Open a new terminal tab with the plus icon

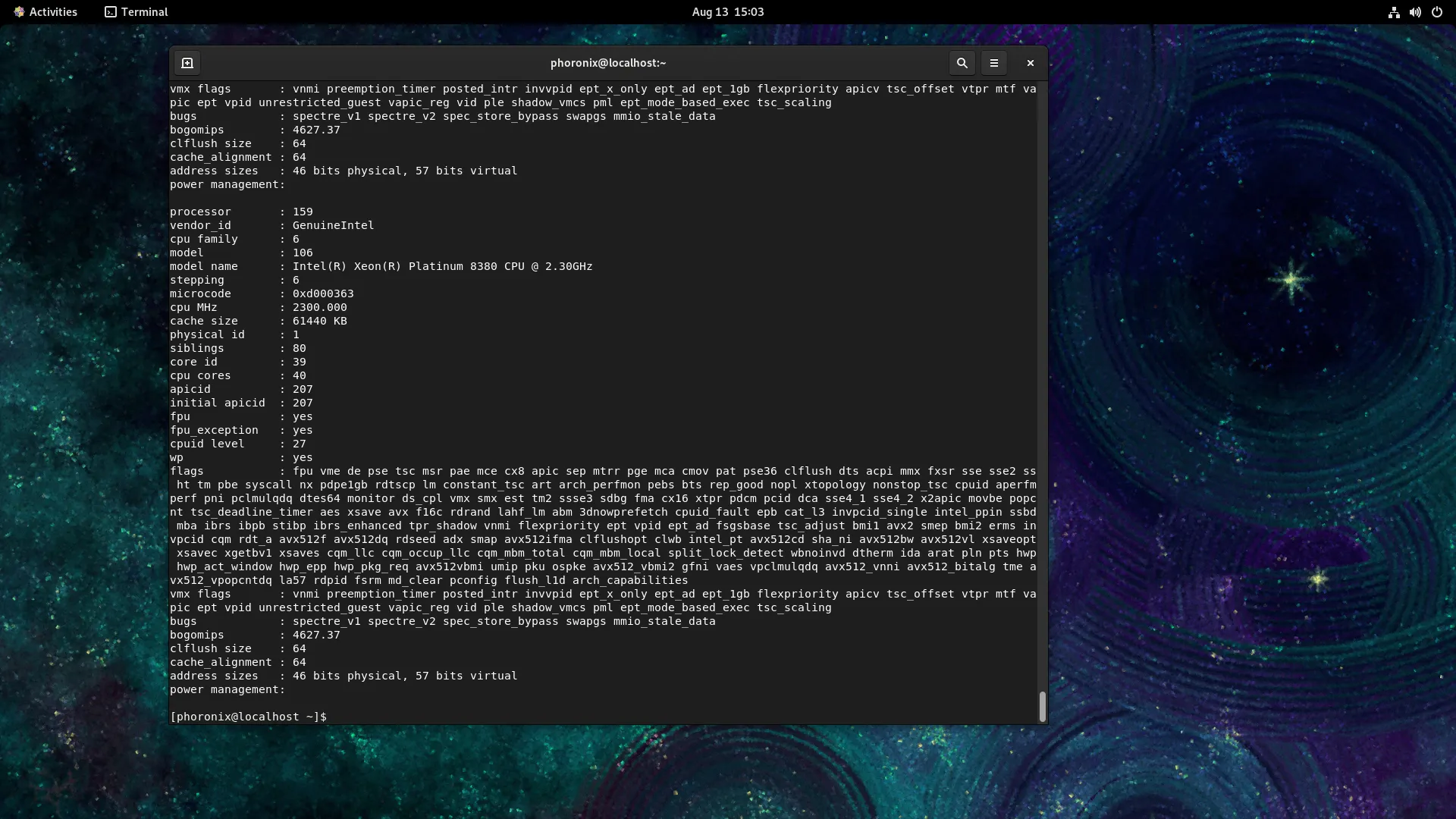[187, 63]
